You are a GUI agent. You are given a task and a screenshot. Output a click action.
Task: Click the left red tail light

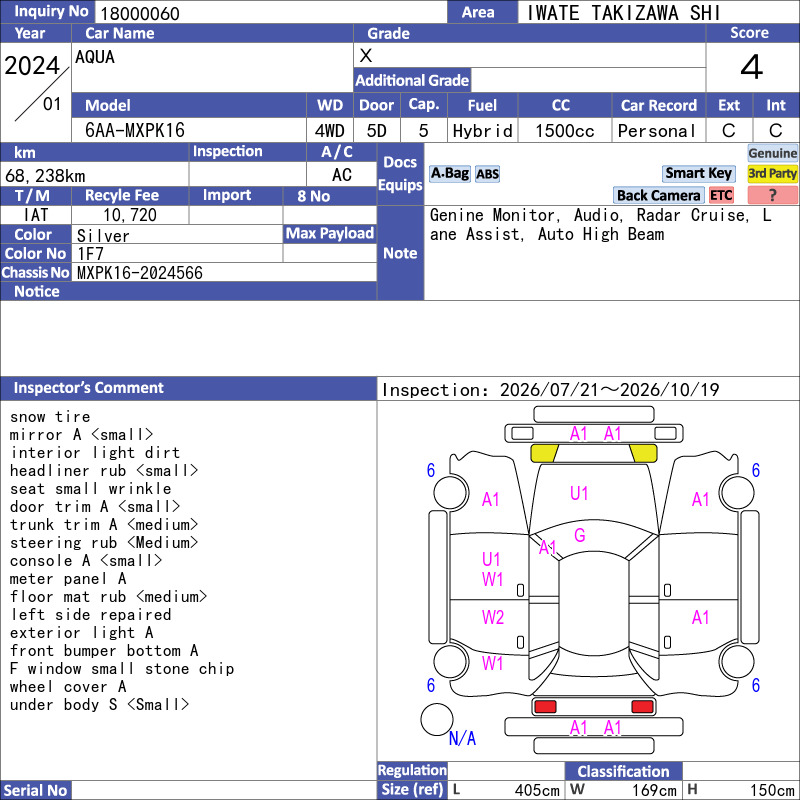545,707
